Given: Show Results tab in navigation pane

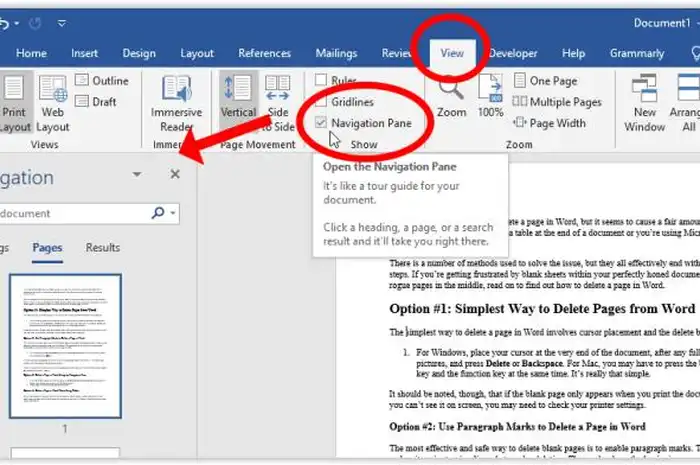Looking at the screenshot, I should [x=102, y=247].
